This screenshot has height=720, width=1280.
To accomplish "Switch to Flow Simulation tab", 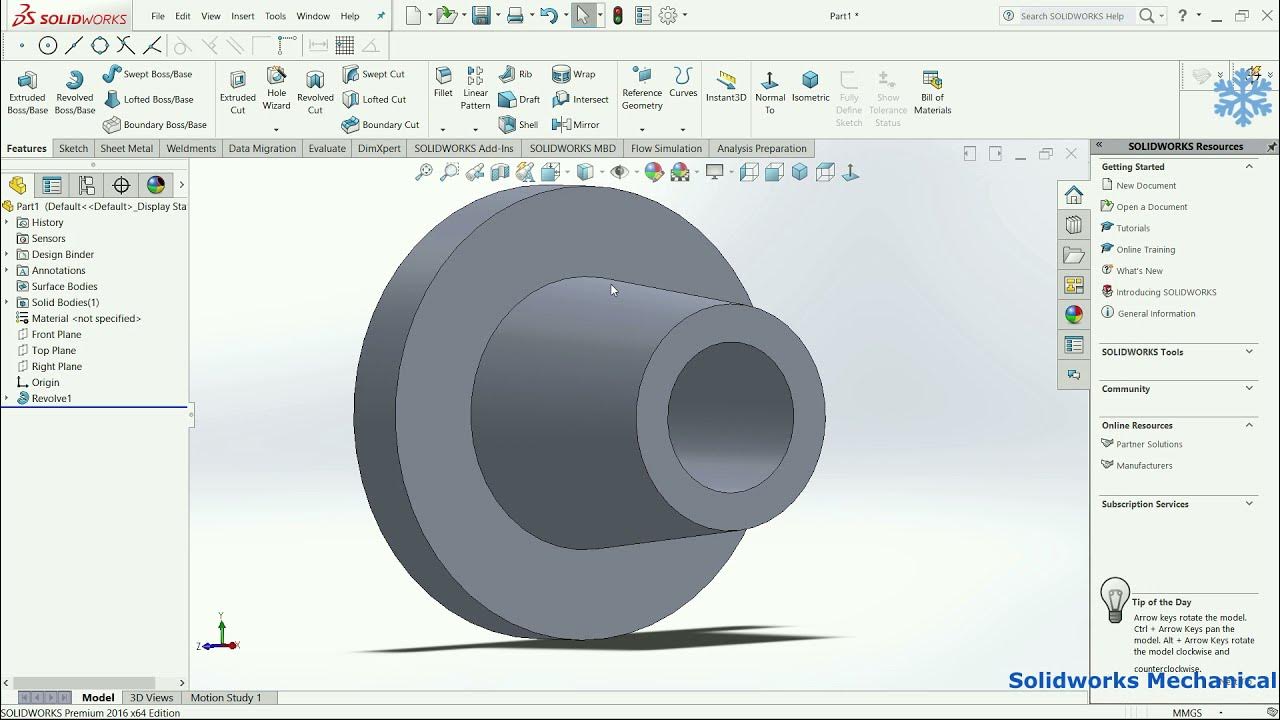I will point(666,148).
